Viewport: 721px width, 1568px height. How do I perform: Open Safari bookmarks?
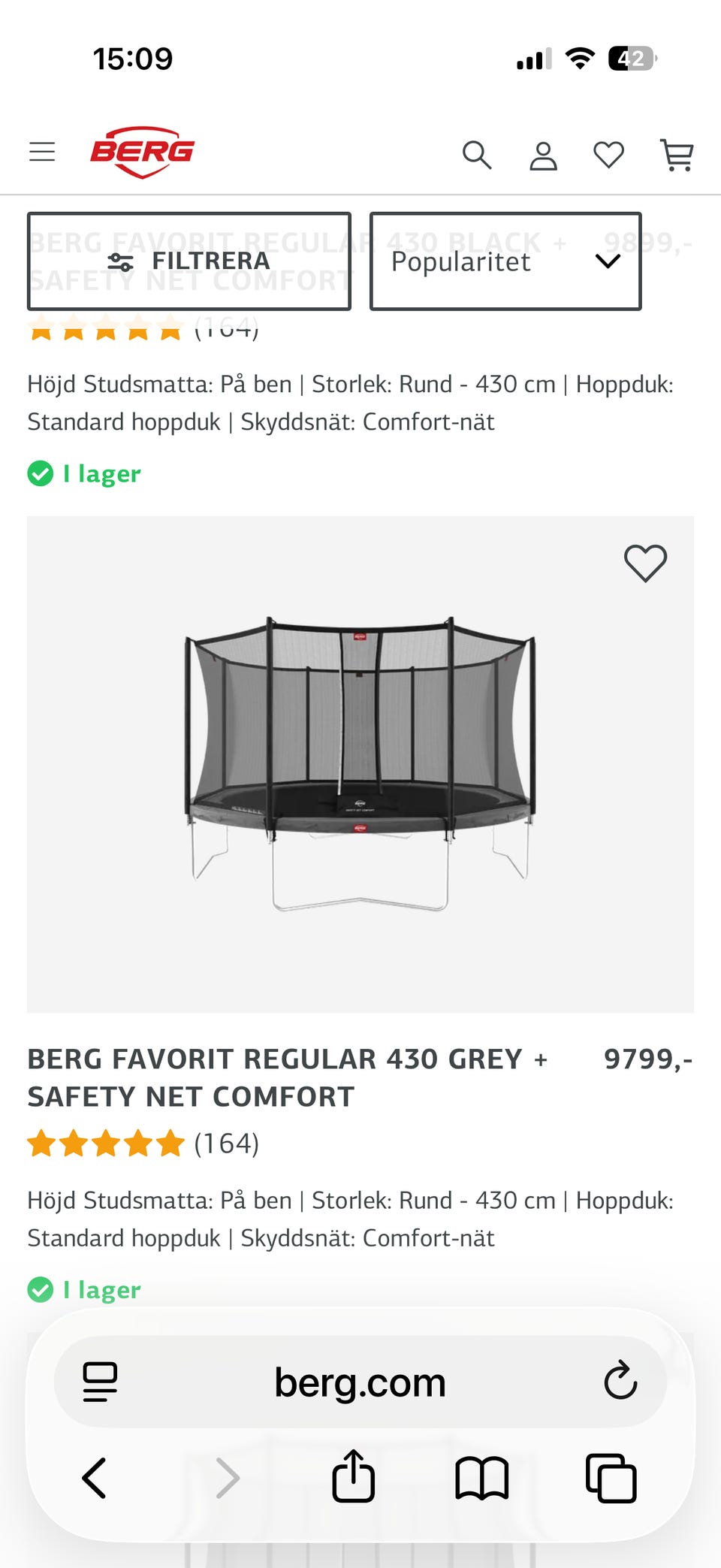(481, 1478)
